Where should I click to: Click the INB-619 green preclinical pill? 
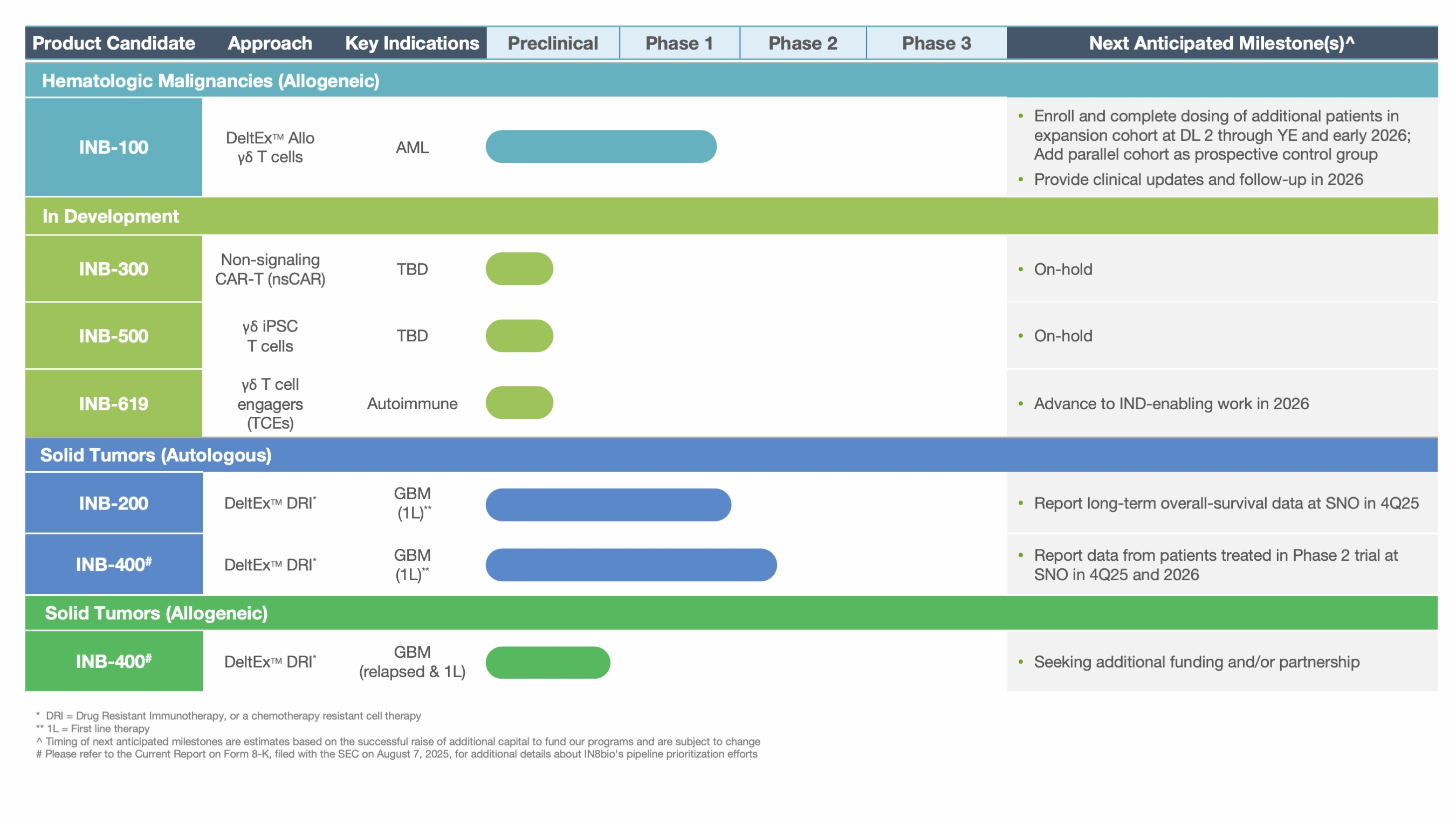[519, 402]
